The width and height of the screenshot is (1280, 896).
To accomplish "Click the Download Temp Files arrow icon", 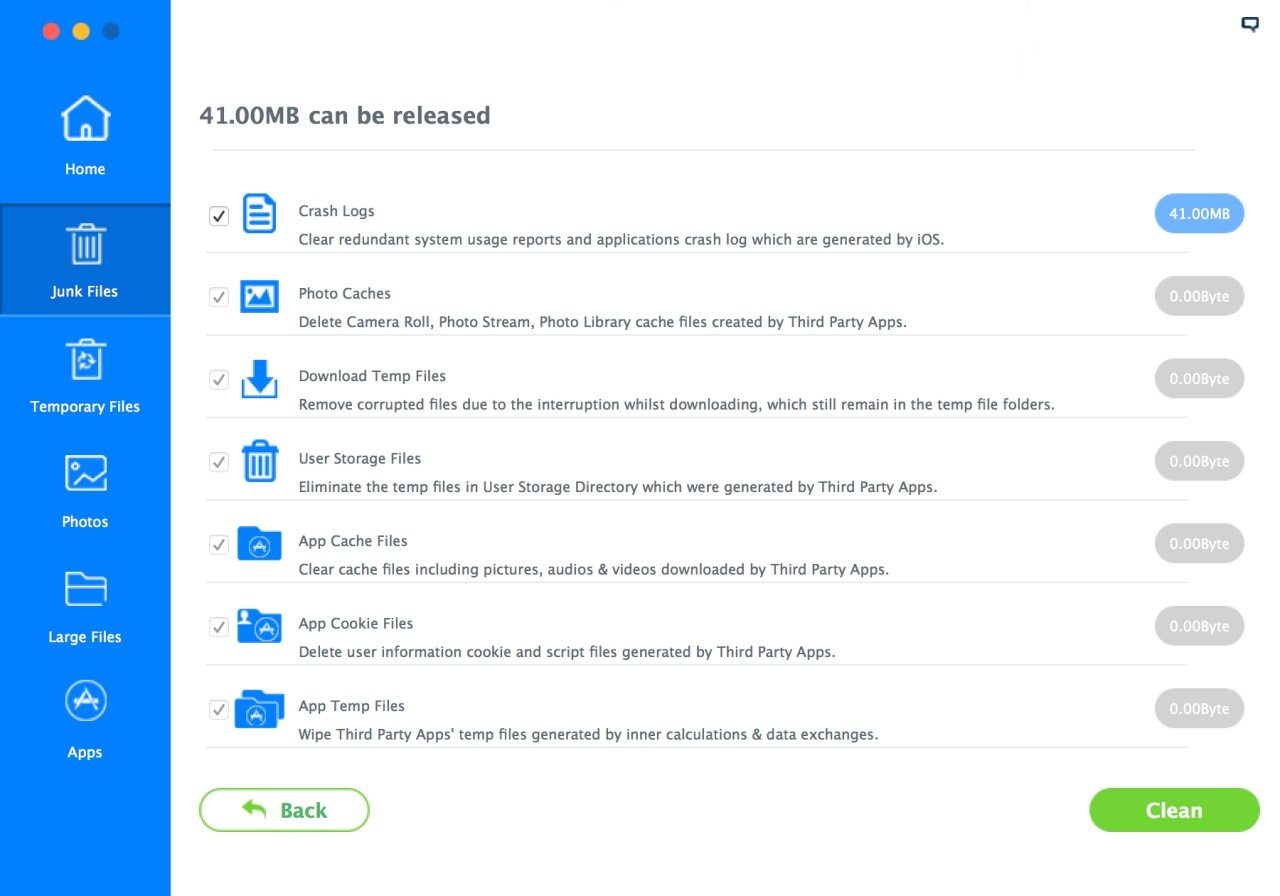I will [260, 379].
